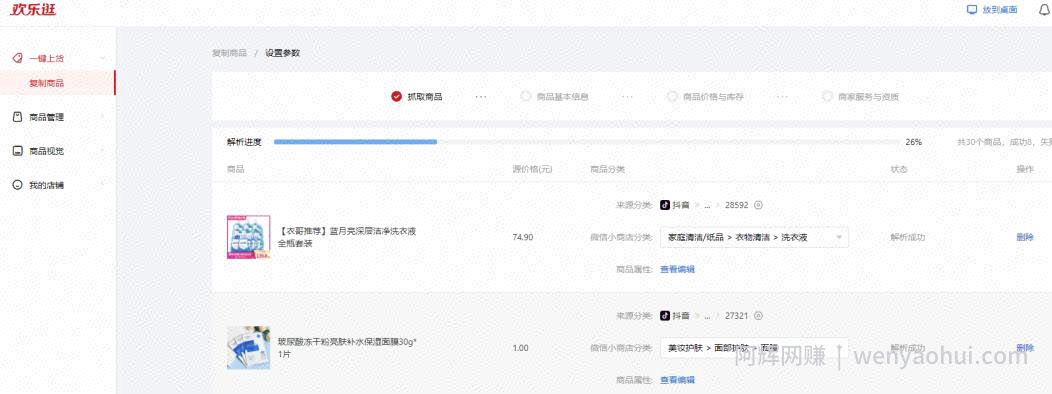Delete the 玻尿酸面膜 product row
1052x394 pixels.
(x=1024, y=348)
